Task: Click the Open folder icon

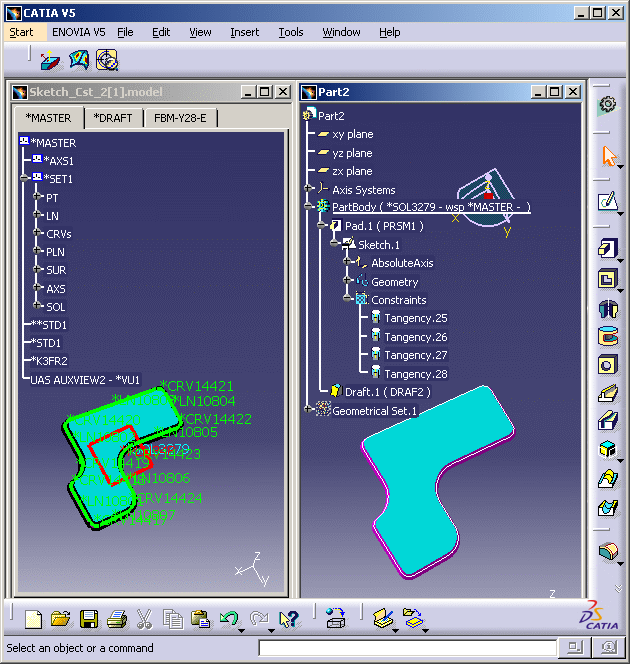Action: (61, 619)
